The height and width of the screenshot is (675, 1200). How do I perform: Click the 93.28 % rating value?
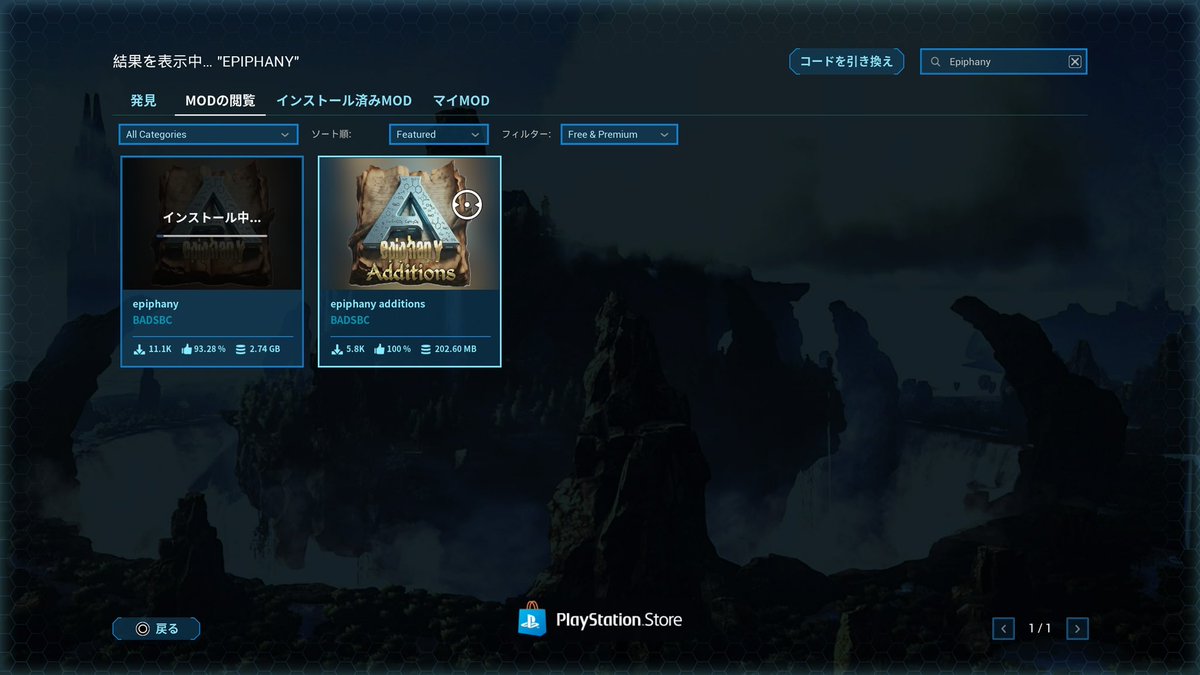pos(211,350)
